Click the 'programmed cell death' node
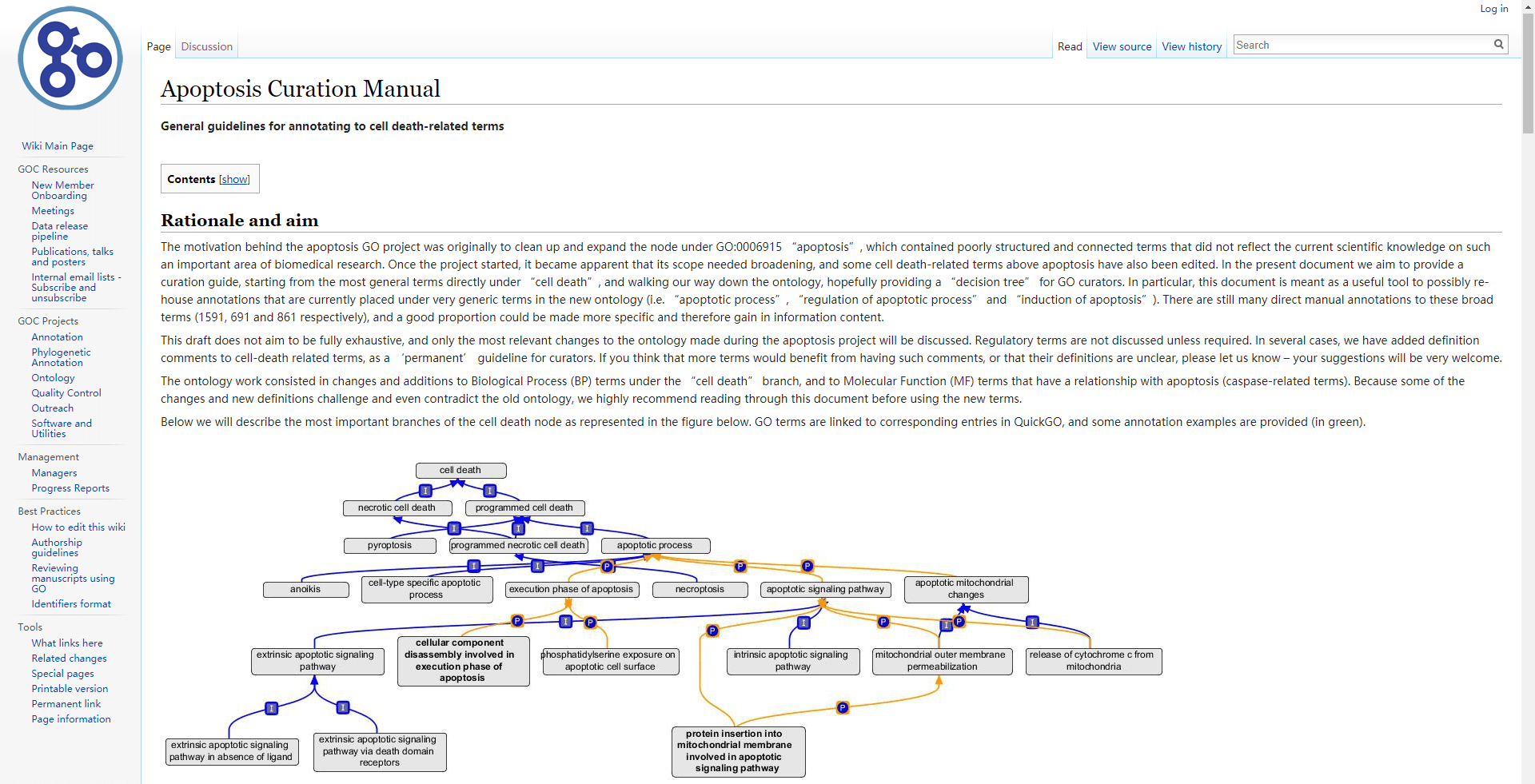The width and height of the screenshot is (1535, 784). coord(524,507)
